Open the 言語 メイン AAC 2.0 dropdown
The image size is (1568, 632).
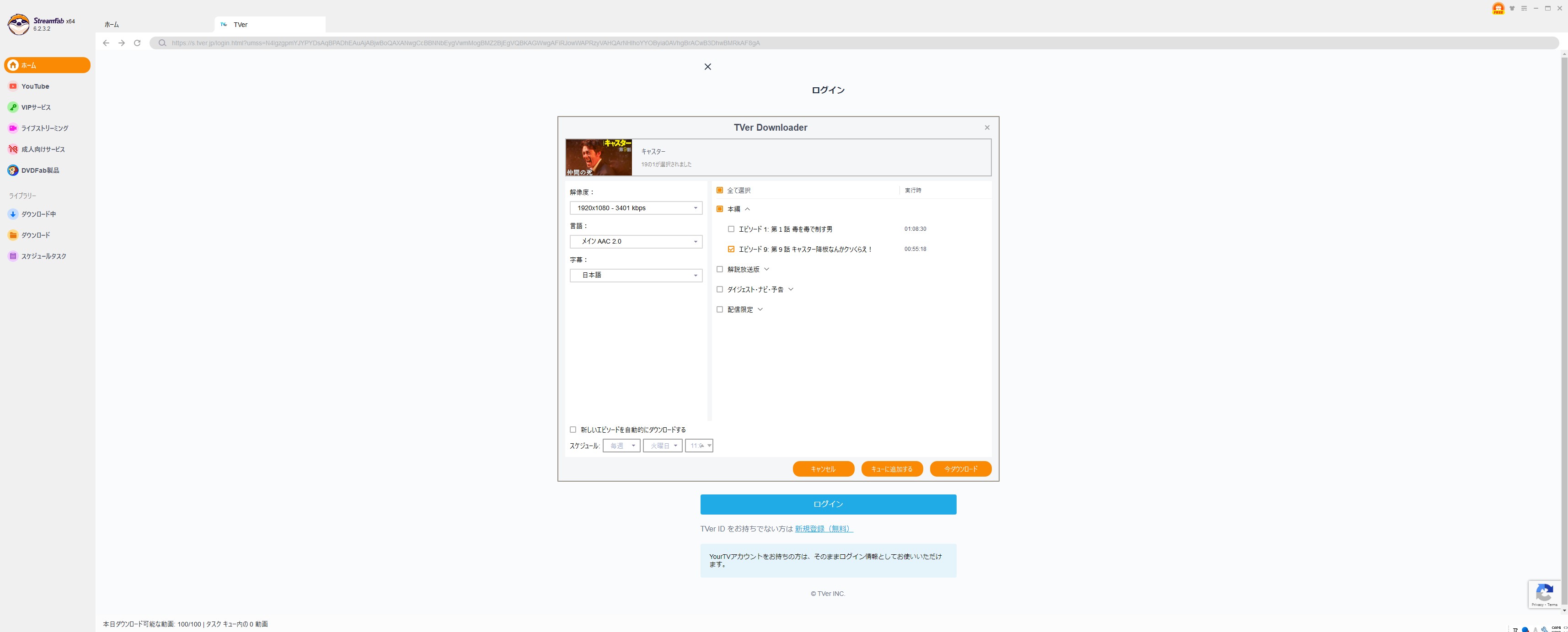pyautogui.click(x=636, y=241)
